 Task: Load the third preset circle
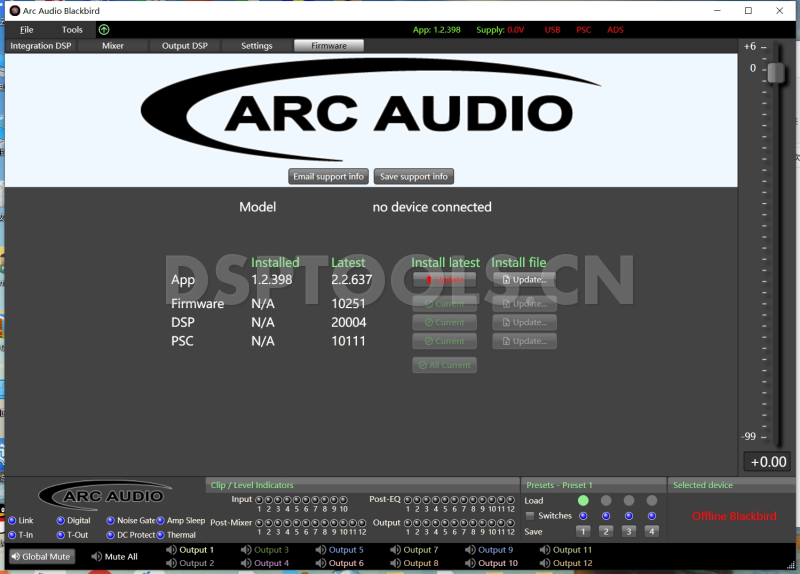point(629,501)
